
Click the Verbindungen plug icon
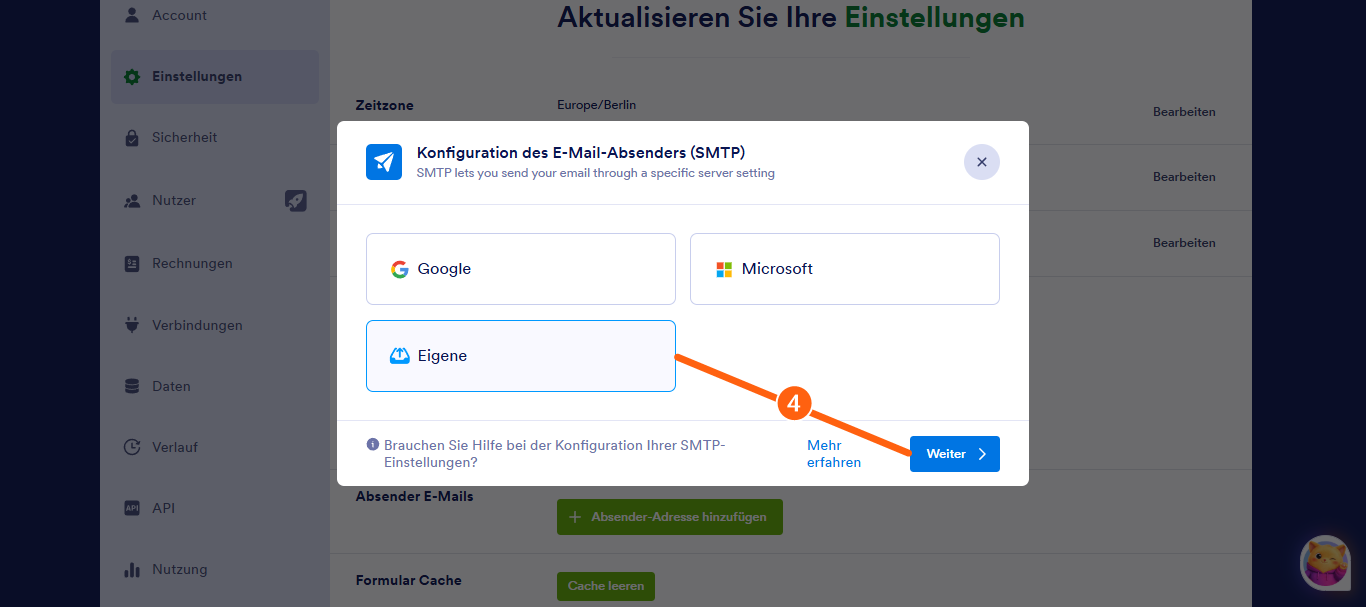(132, 325)
